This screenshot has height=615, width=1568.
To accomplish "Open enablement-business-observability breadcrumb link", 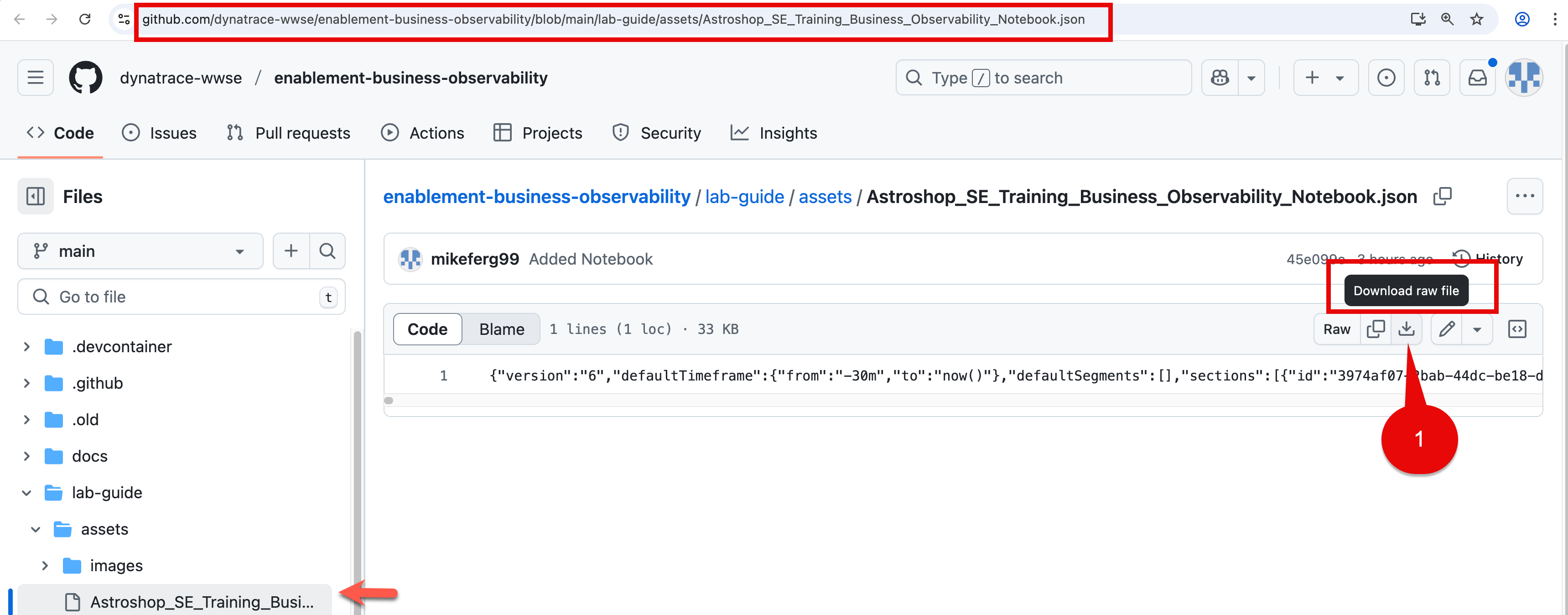I will coord(537,197).
